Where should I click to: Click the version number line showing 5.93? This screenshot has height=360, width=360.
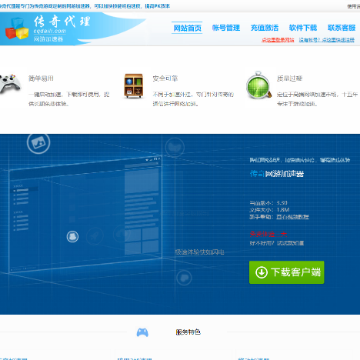(x=269, y=203)
